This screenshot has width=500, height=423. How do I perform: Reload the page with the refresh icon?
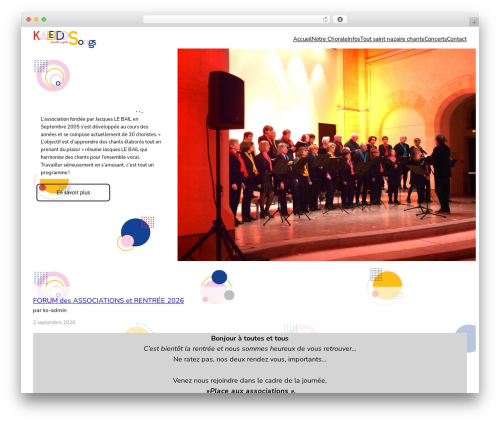click(x=325, y=20)
